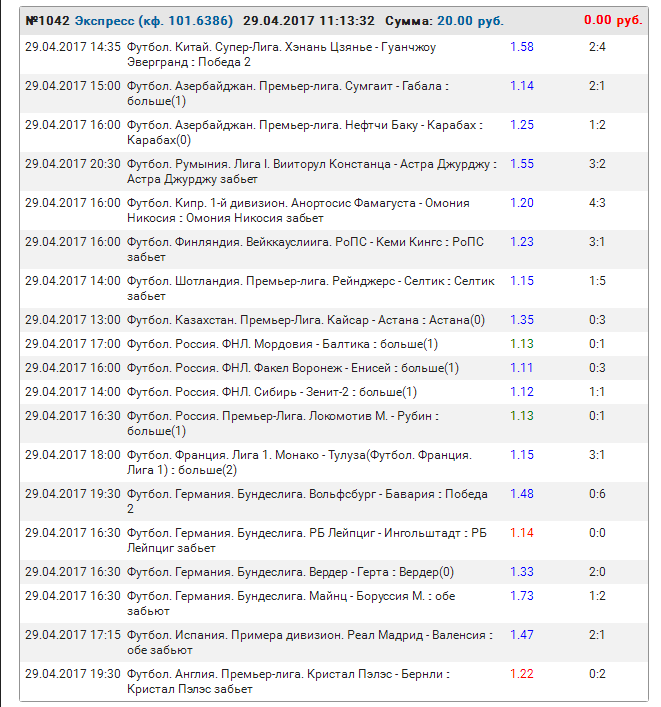
Task: Click date 29.04.2017 18:00 in the Монако row
Action: point(73,455)
